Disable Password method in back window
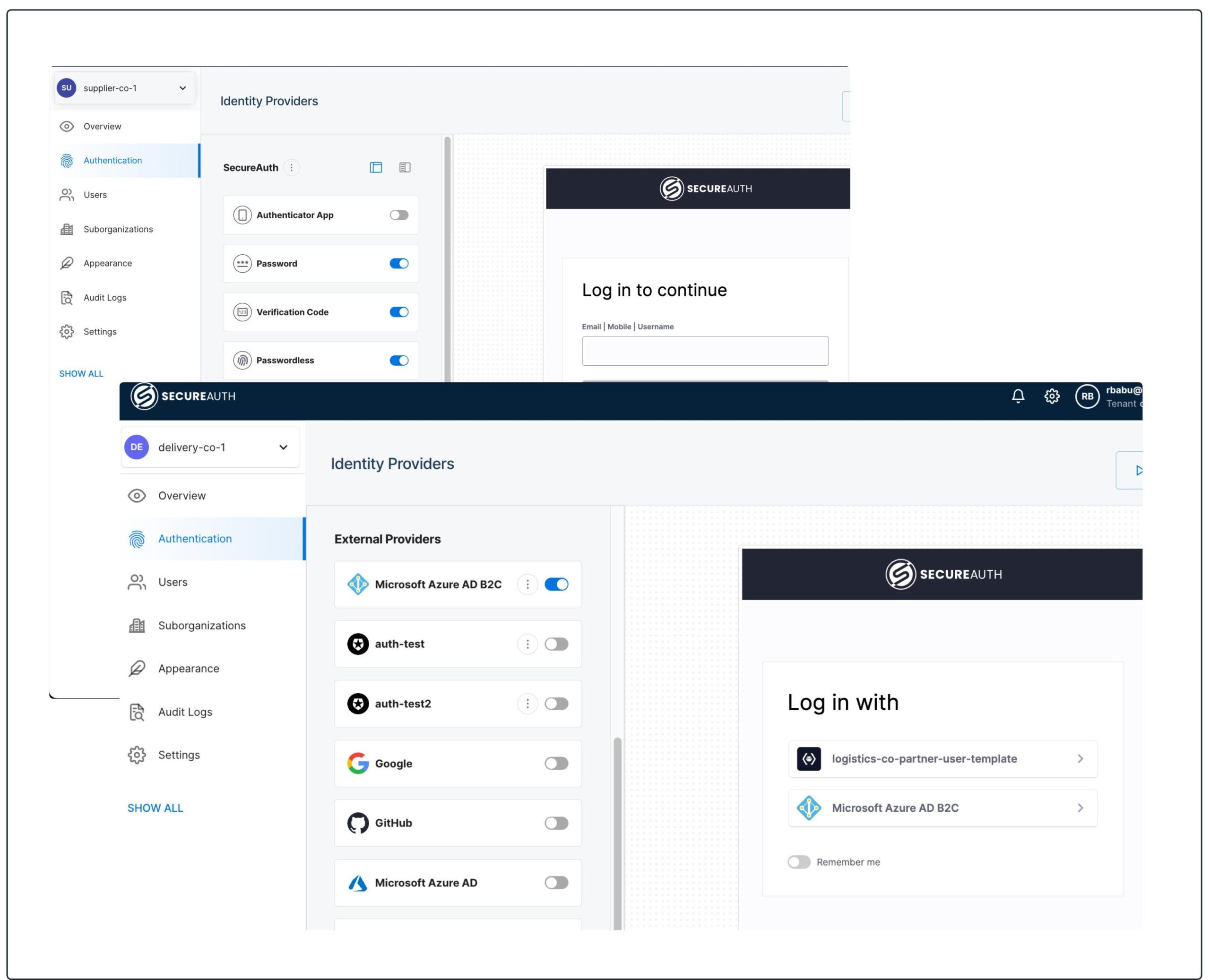Screen dimensions: 1210x980 coord(399,264)
